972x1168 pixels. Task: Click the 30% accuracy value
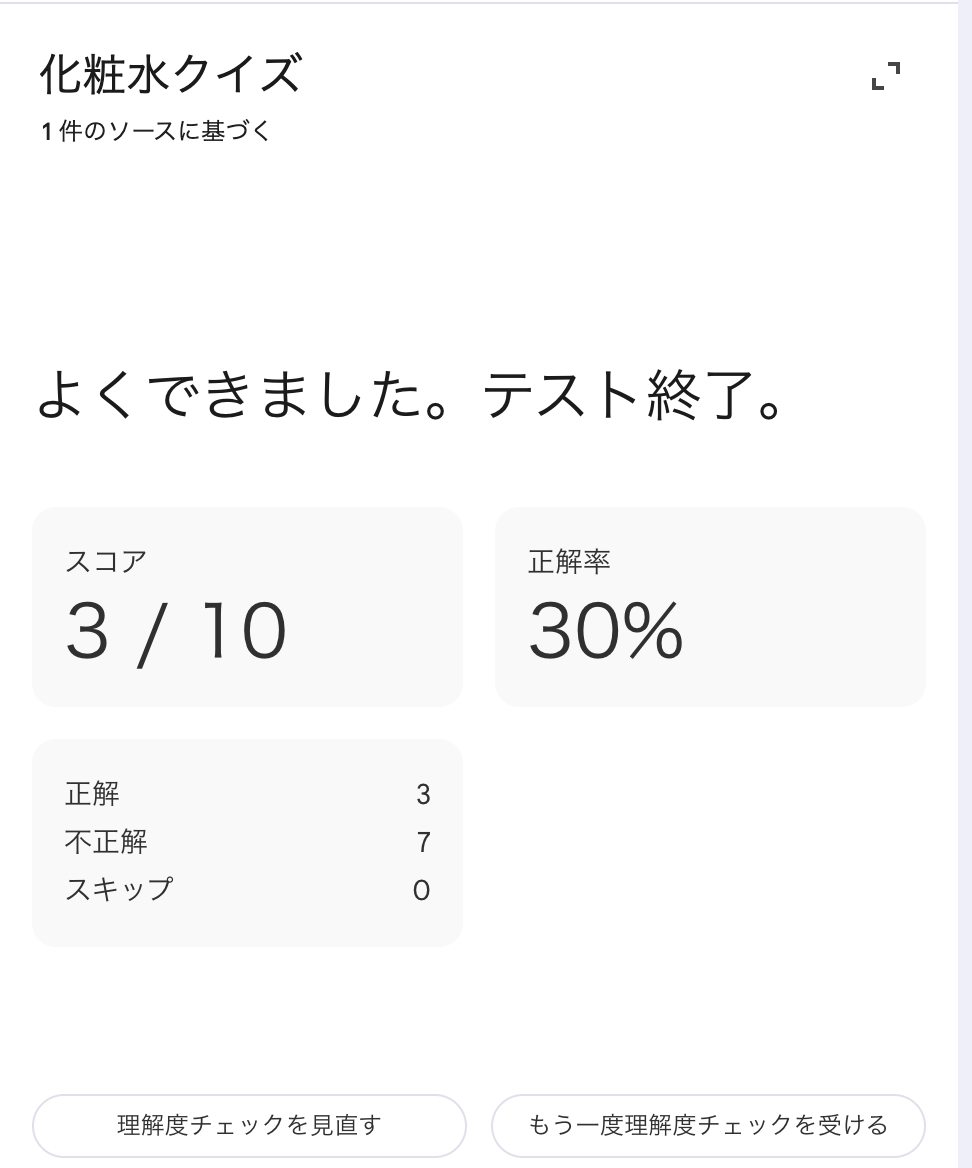click(x=606, y=632)
